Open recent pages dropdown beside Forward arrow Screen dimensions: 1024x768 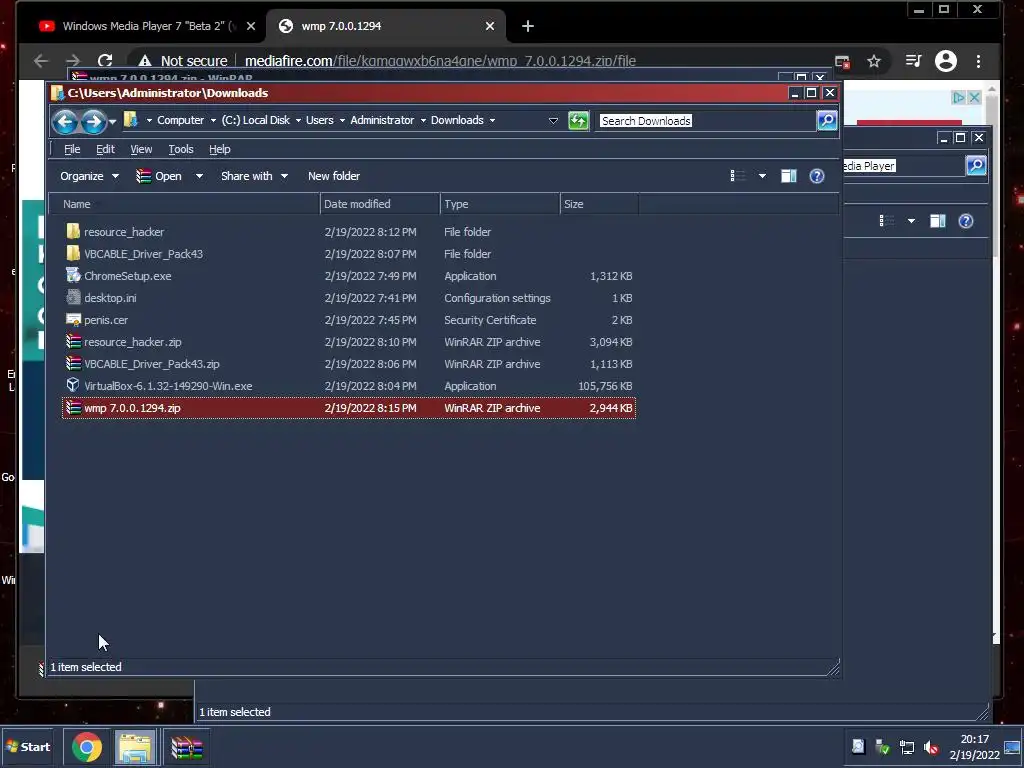pos(112,121)
